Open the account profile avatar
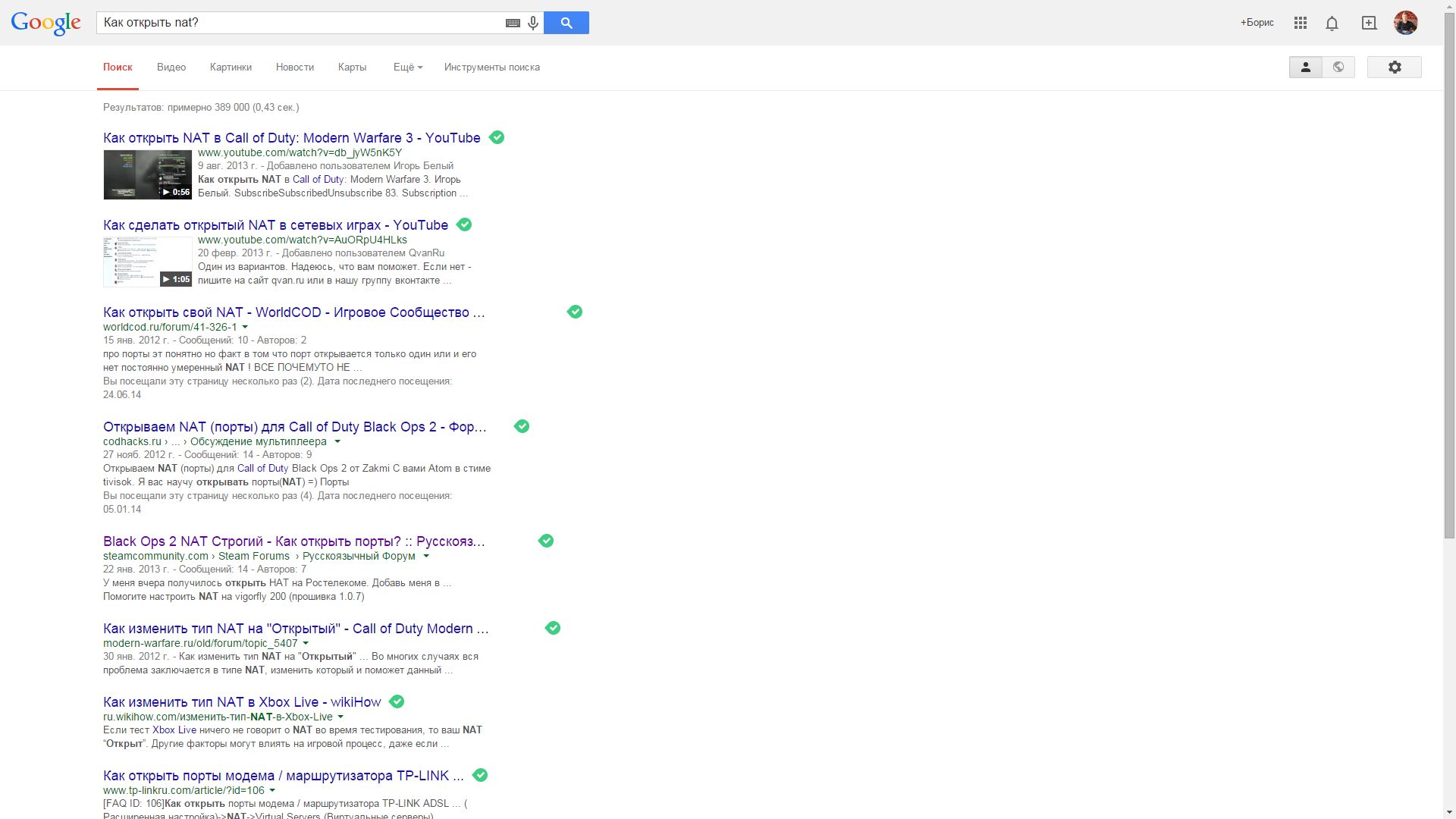Viewport: 1456px width, 819px height. pyautogui.click(x=1406, y=23)
